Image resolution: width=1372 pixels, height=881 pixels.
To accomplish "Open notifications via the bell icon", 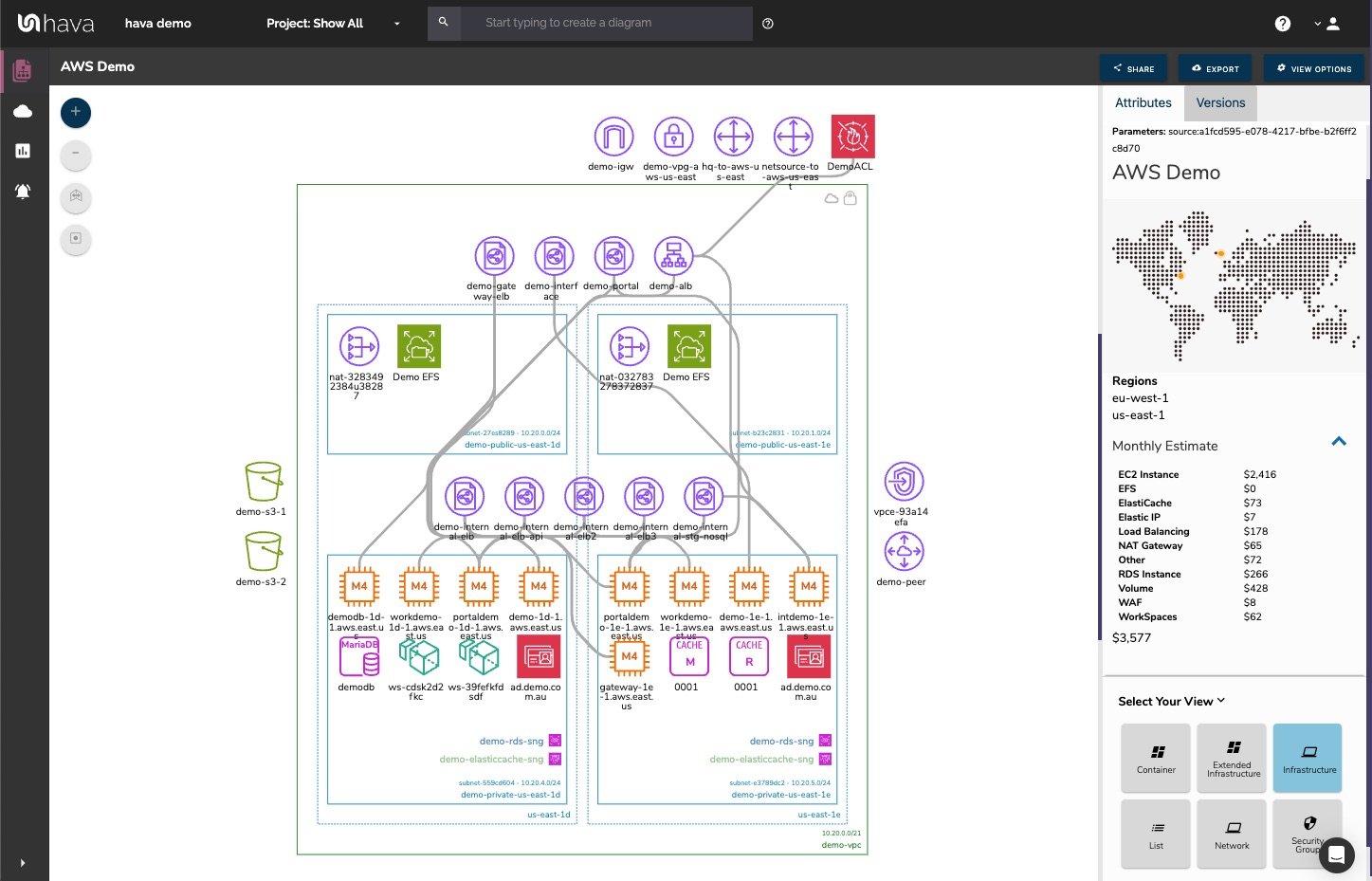I will click(22, 191).
